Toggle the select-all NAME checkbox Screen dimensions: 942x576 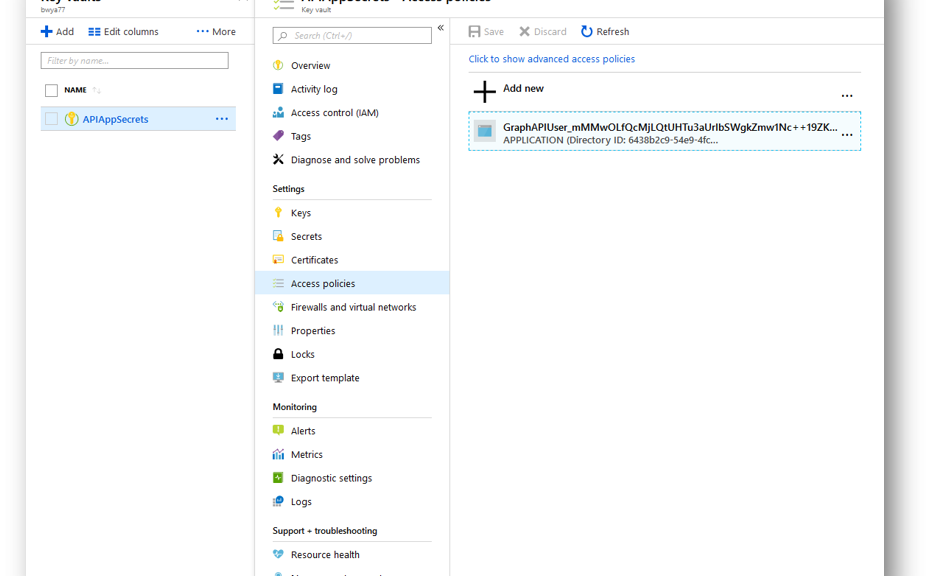(51, 90)
